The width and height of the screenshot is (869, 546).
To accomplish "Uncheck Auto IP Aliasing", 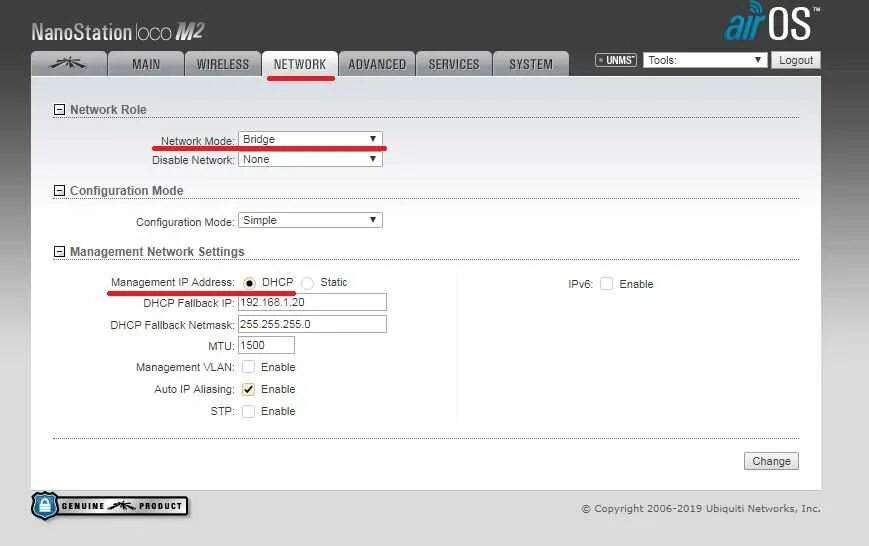I will pos(248,389).
